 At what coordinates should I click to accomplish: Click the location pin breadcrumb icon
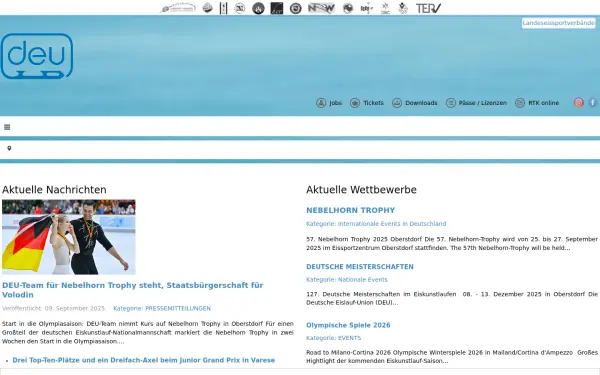pyautogui.click(x=9, y=148)
